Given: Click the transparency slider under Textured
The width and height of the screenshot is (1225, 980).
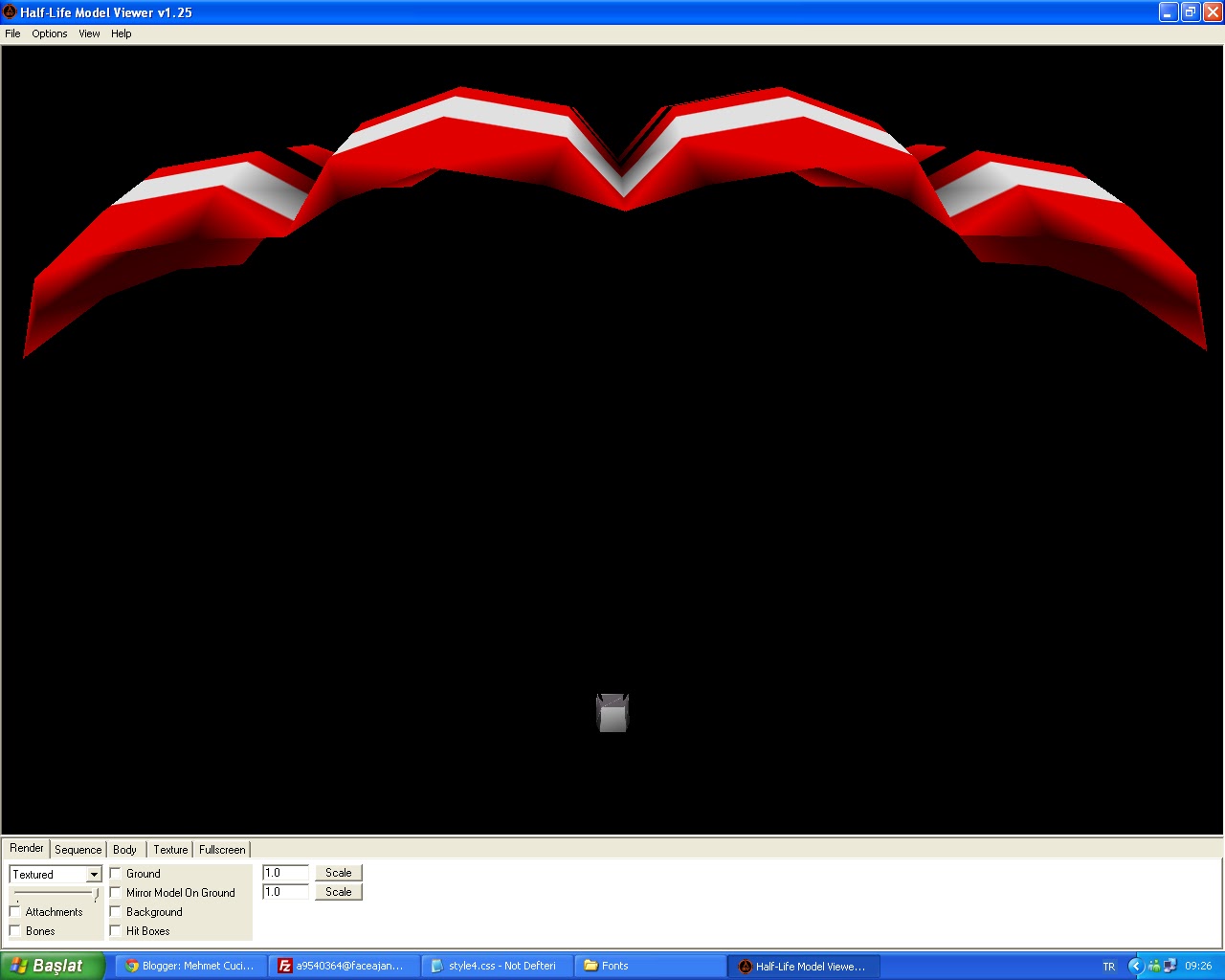Looking at the screenshot, I should pos(56,895).
